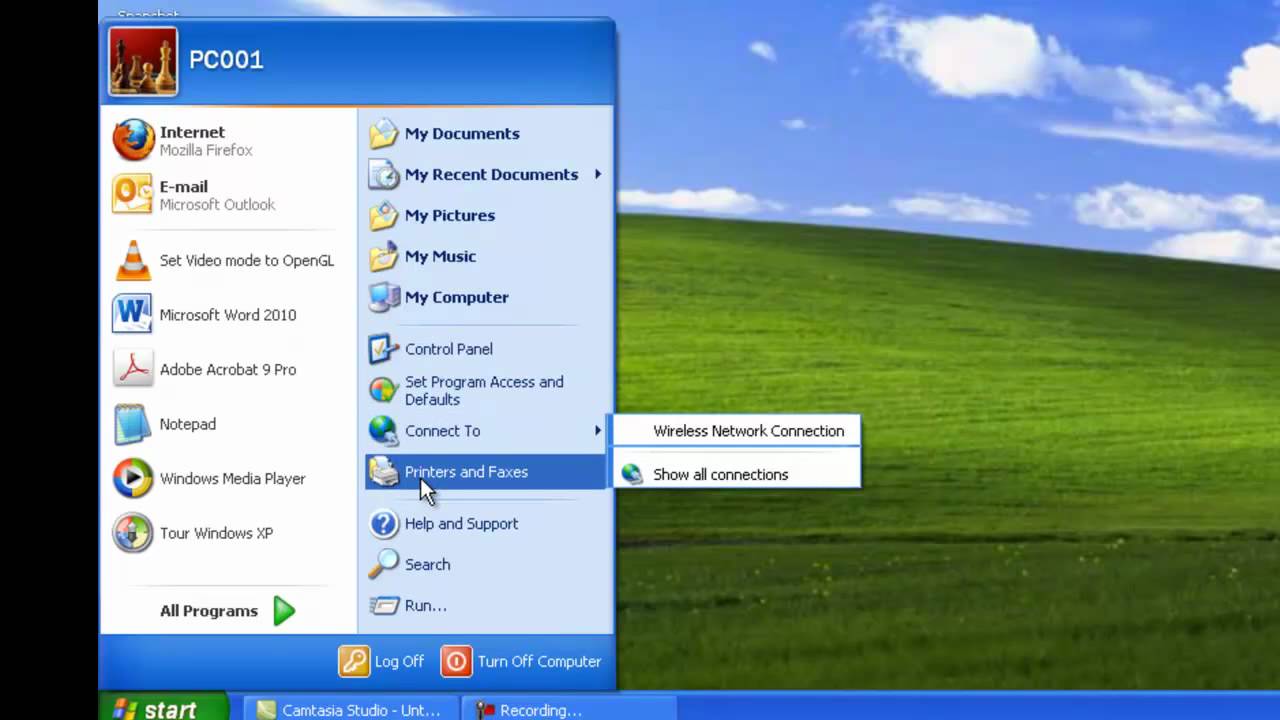Click the Log Off button label
1280x720 pixels.
(399, 661)
